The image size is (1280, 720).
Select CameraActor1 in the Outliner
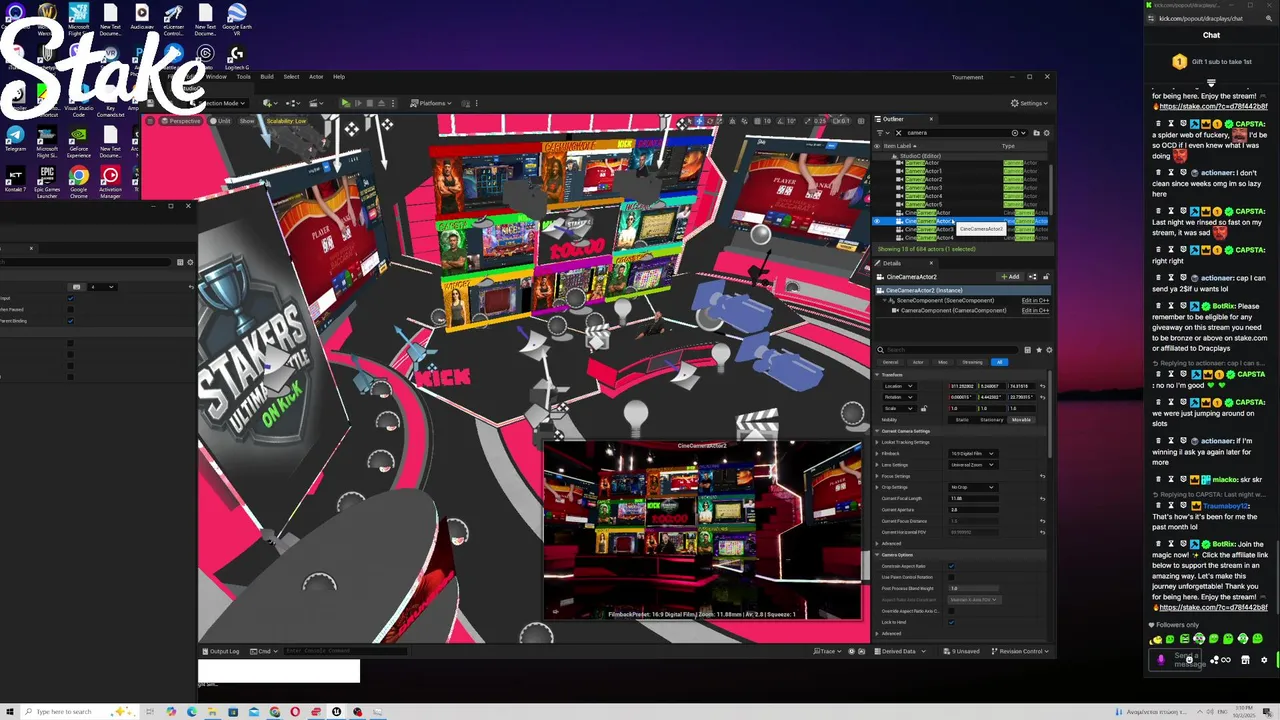pos(923,171)
